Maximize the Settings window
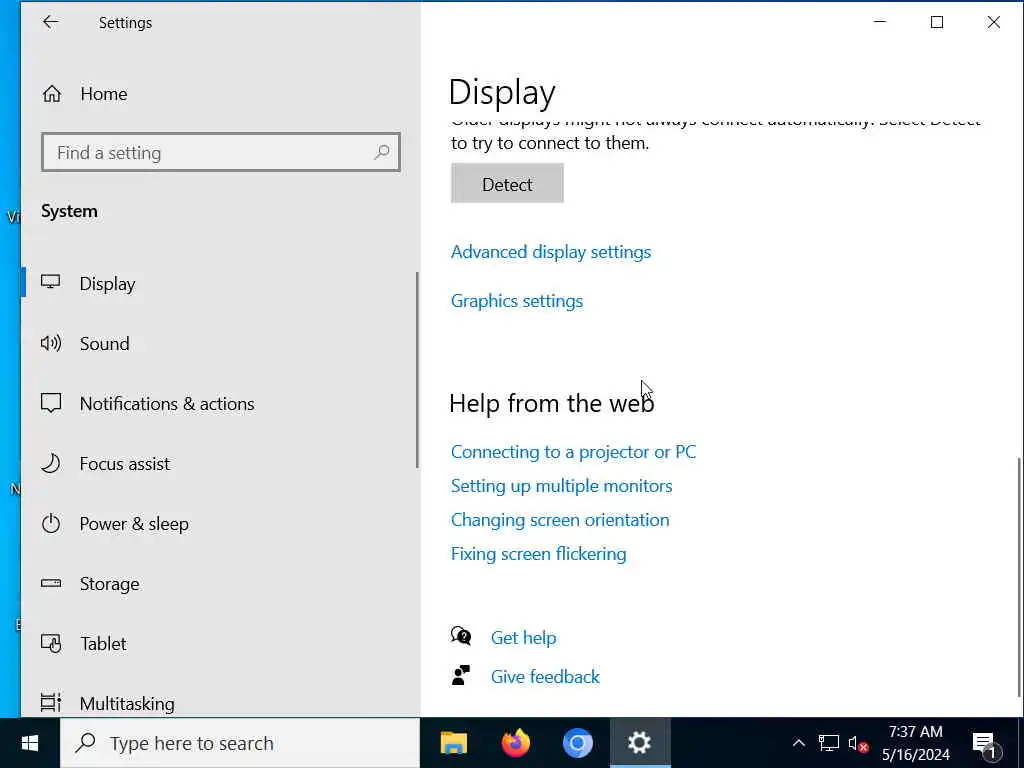 click(x=936, y=22)
